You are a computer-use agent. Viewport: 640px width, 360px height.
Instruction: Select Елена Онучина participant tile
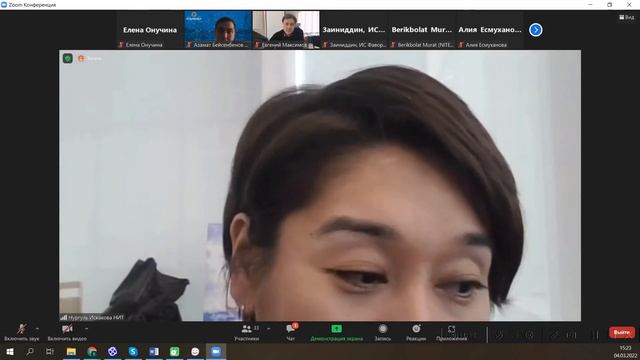pos(150,30)
